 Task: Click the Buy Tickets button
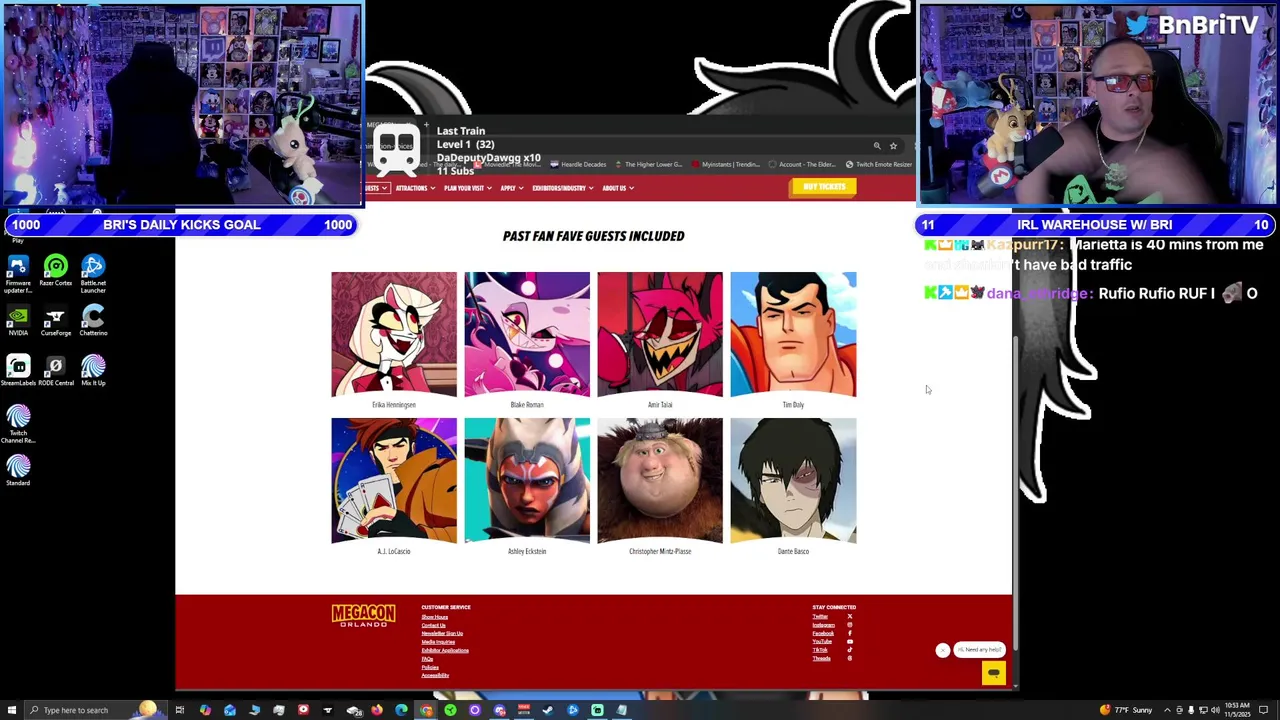(824, 187)
